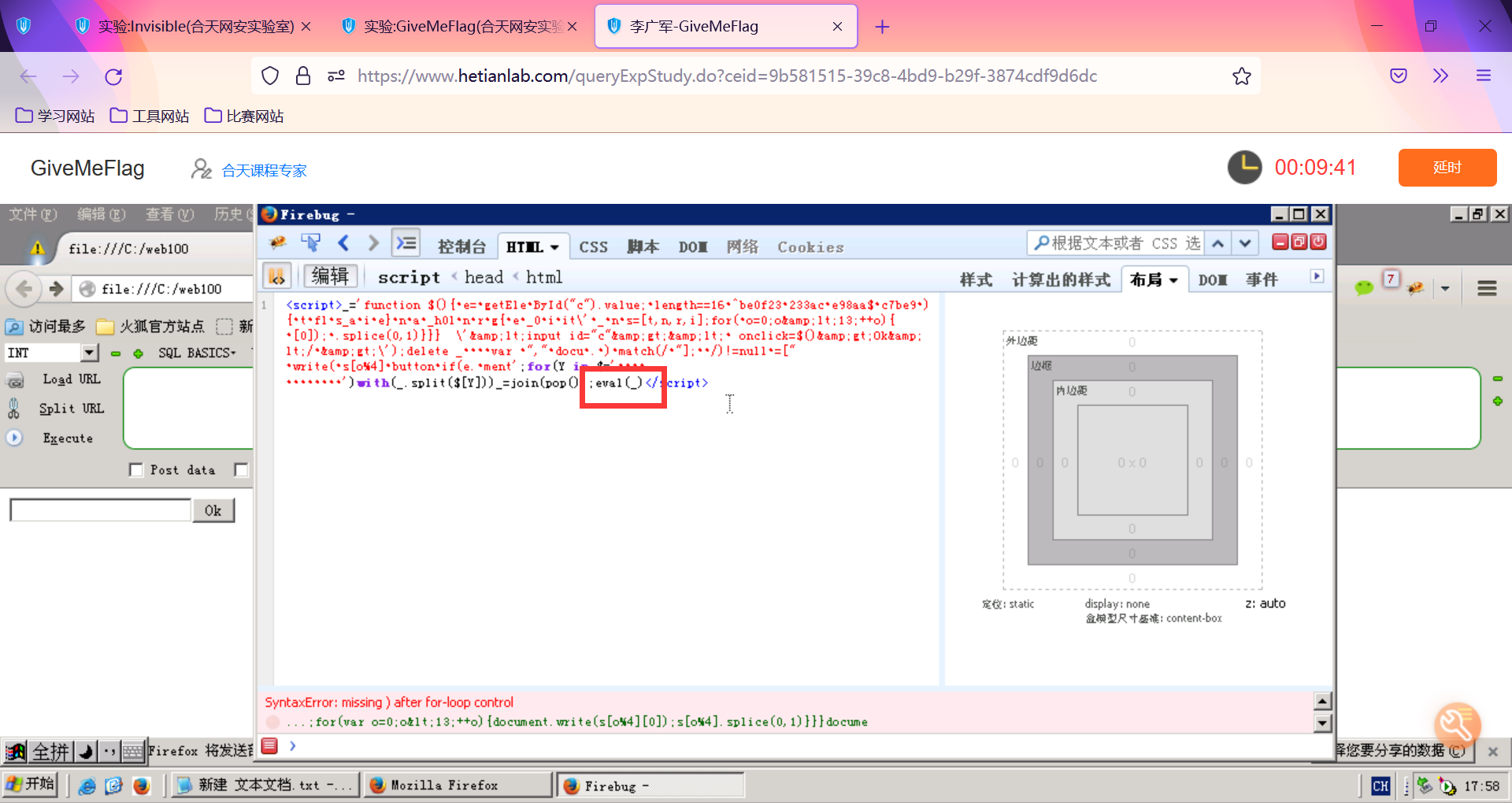Image resolution: width=1512 pixels, height=803 pixels.
Task: Click the orange 延时 button
Action: click(x=1447, y=168)
